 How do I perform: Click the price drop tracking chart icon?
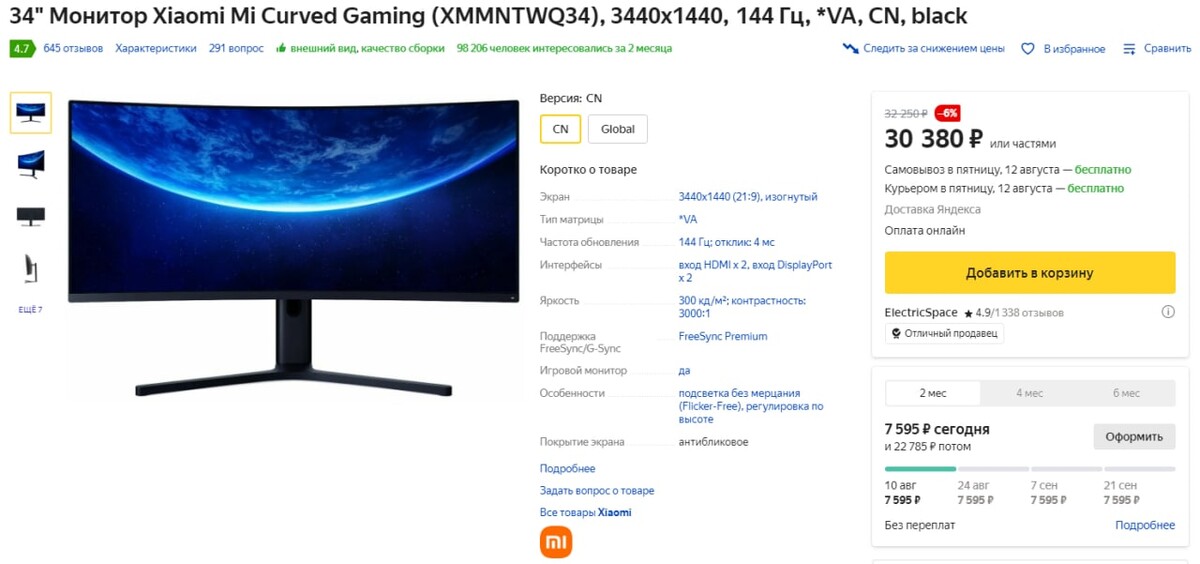pos(850,48)
